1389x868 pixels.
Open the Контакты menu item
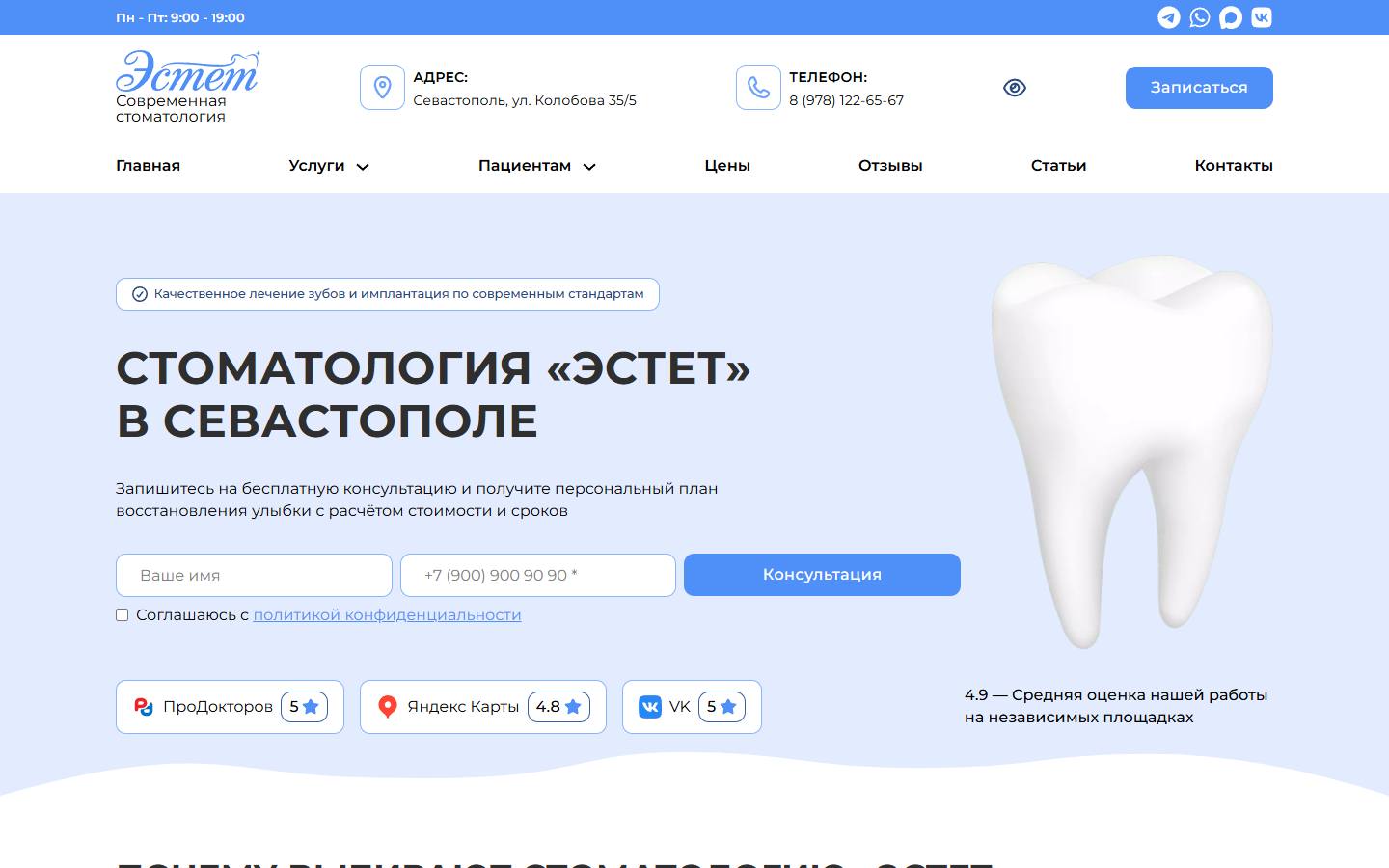(x=1234, y=166)
